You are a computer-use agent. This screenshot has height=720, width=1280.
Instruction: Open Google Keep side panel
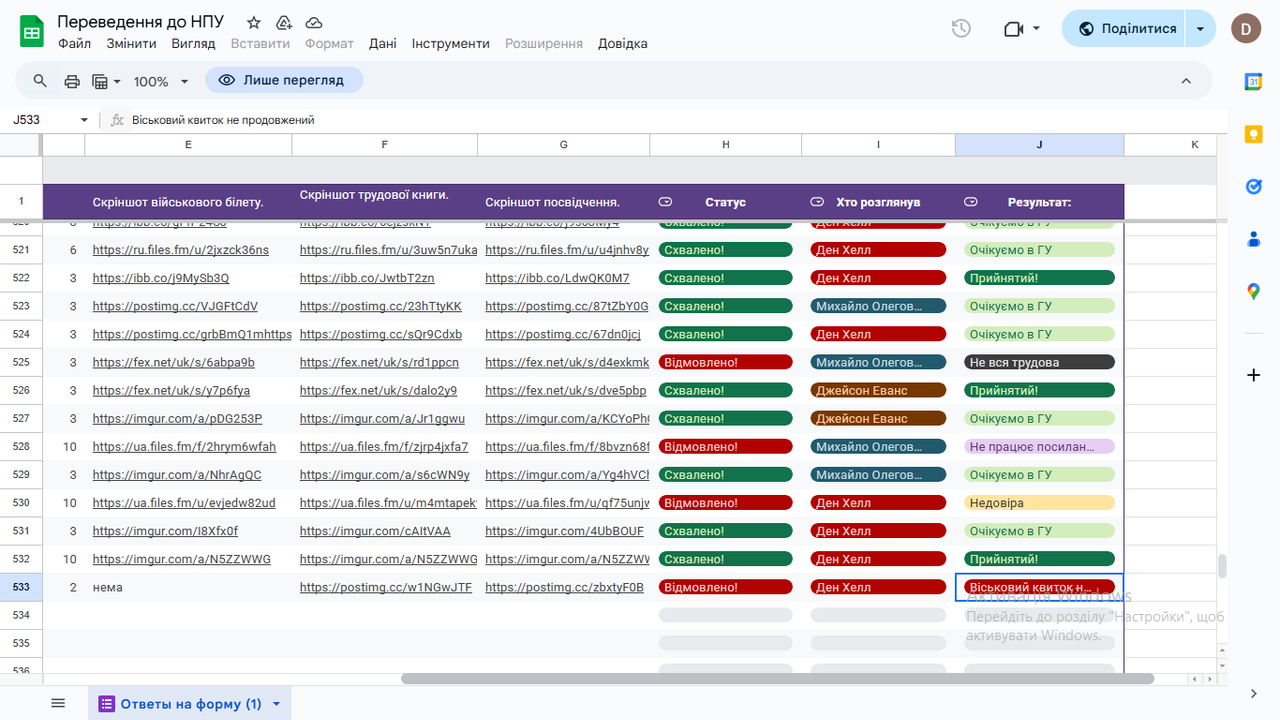click(1253, 134)
